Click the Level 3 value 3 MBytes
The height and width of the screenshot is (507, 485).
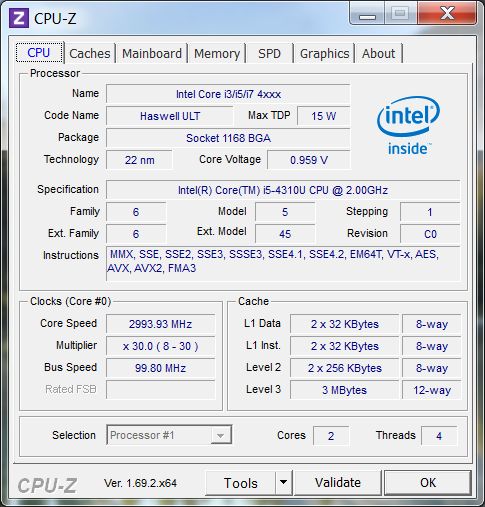click(x=345, y=390)
